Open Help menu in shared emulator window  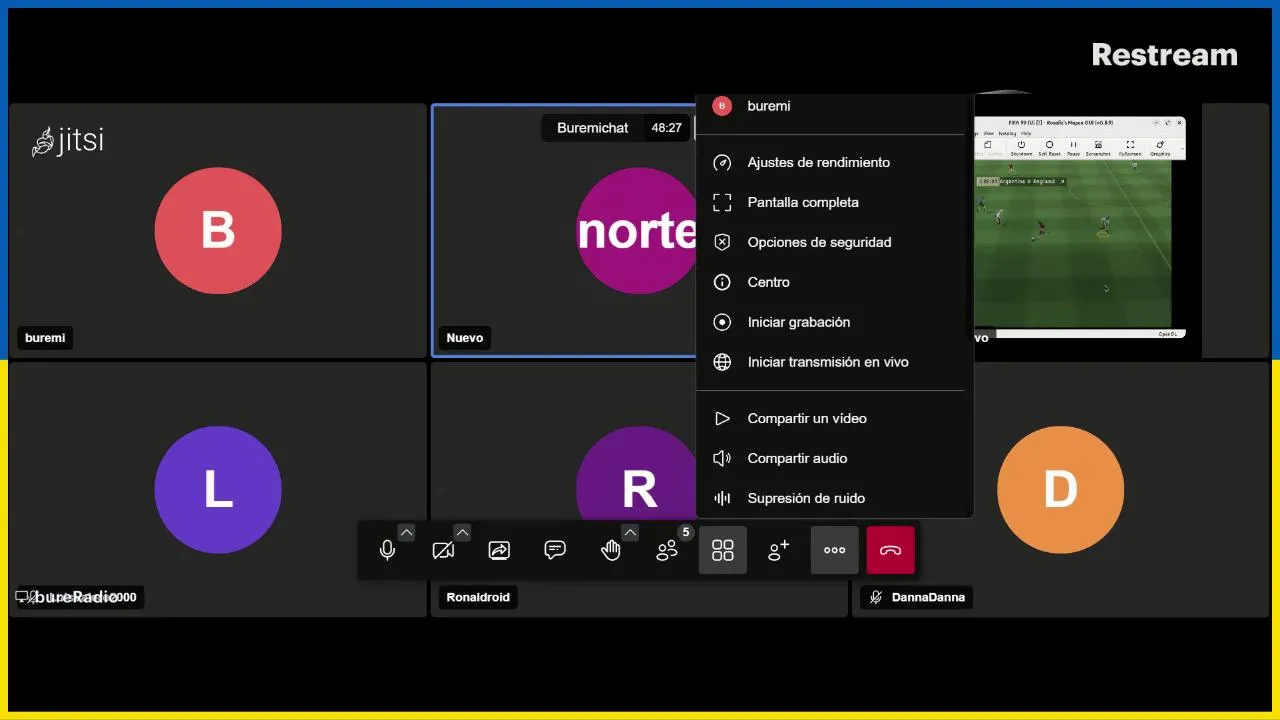[x=1026, y=133]
